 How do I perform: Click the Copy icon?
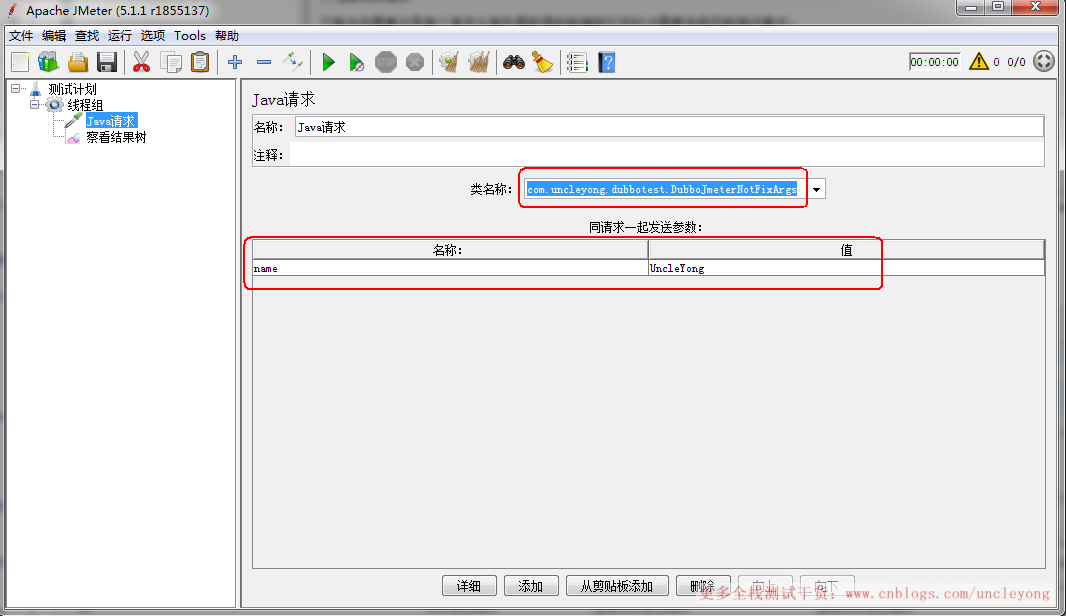point(171,63)
